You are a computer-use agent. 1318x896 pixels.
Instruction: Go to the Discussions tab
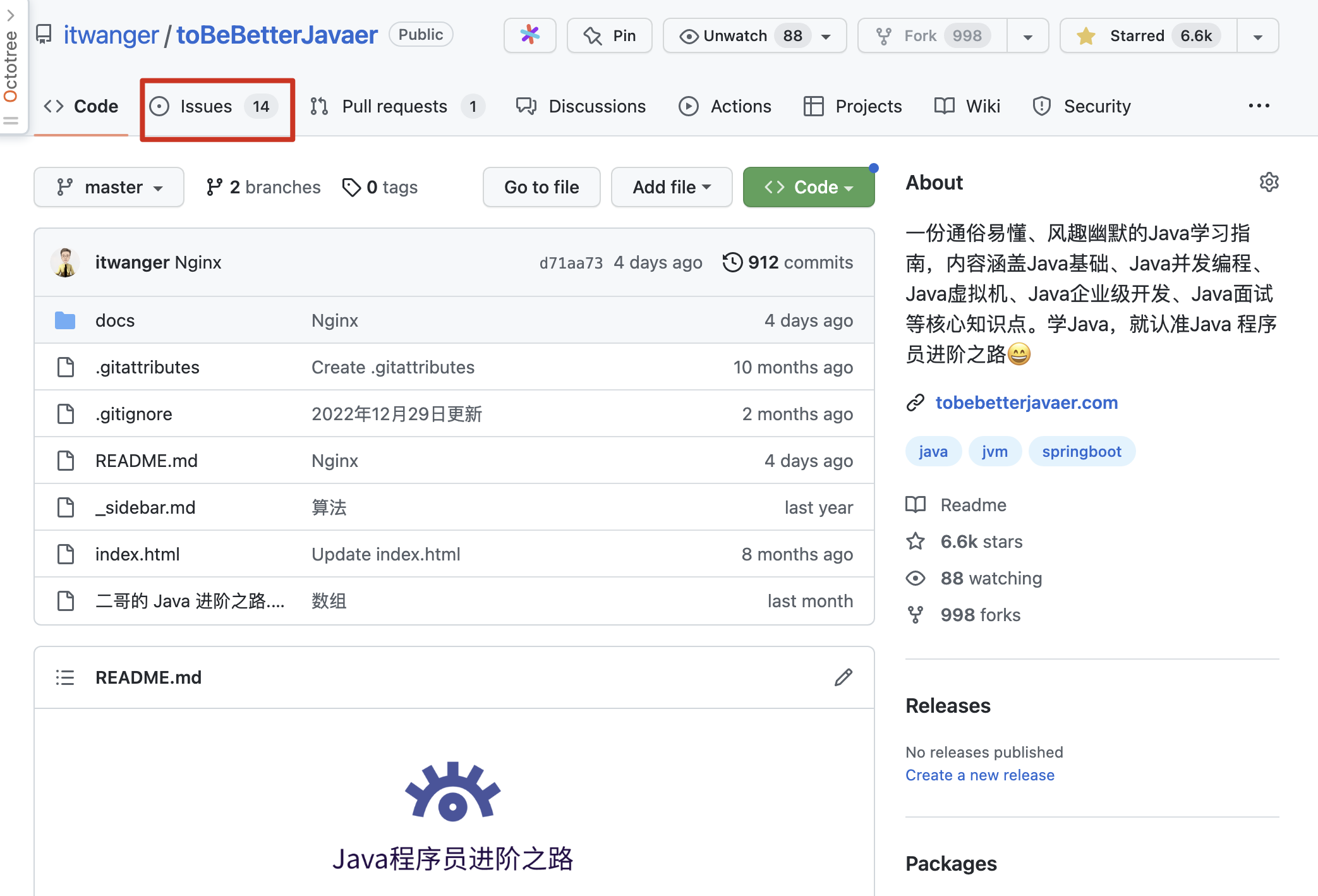(x=581, y=106)
